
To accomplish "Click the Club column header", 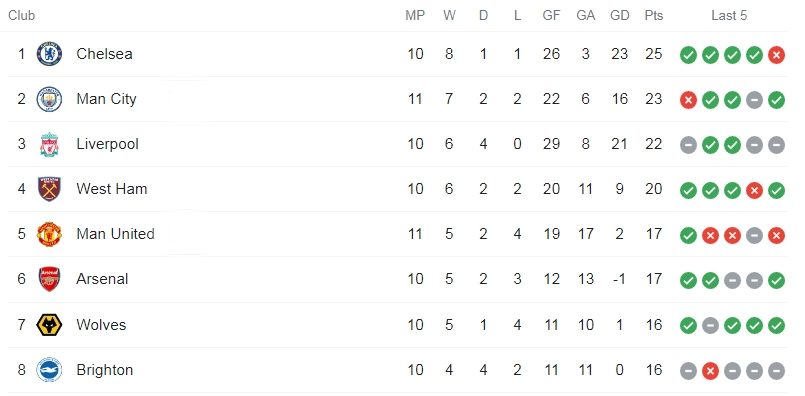I will pos(22,15).
